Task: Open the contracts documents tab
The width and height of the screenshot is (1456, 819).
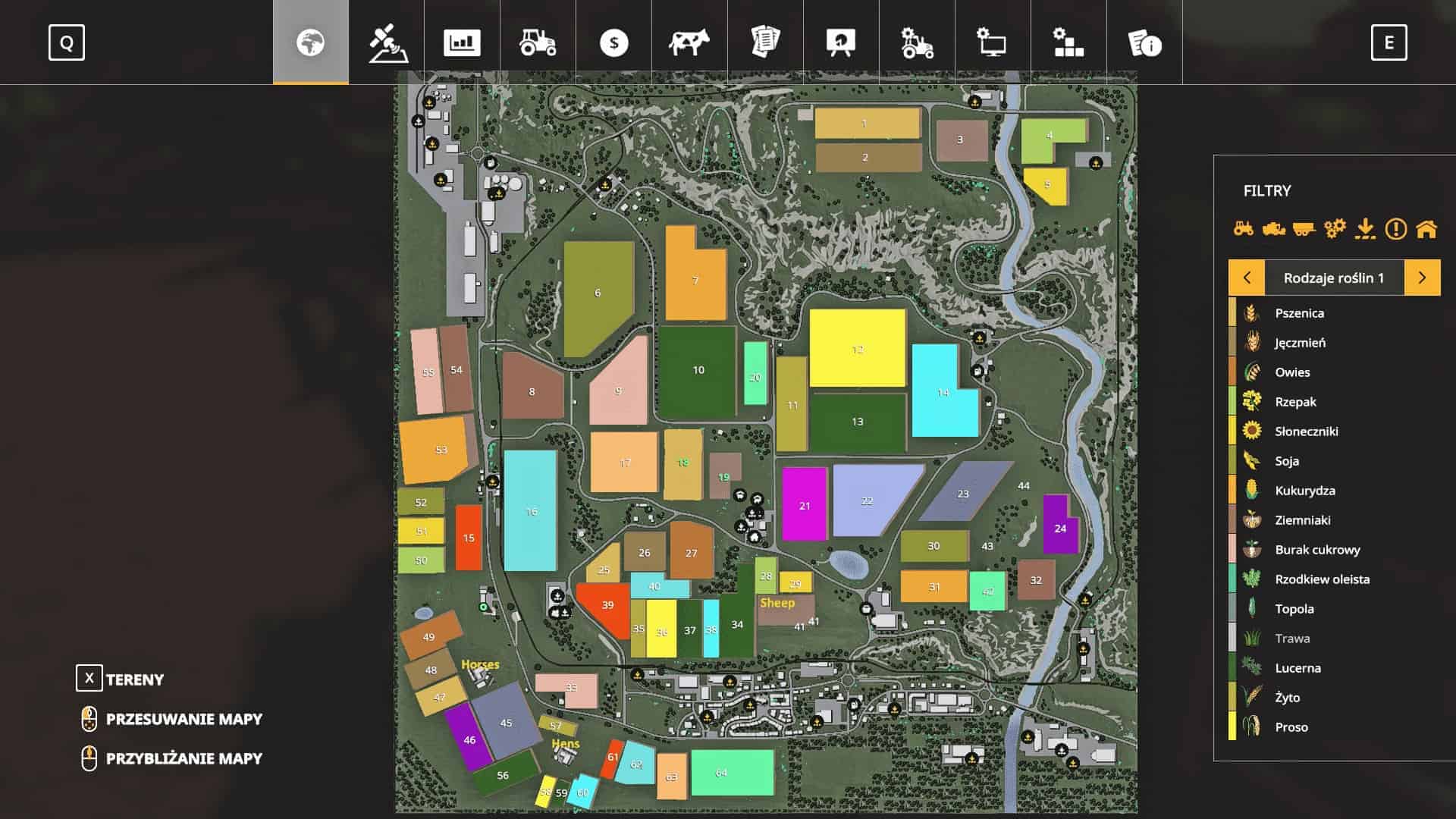Action: [765, 42]
